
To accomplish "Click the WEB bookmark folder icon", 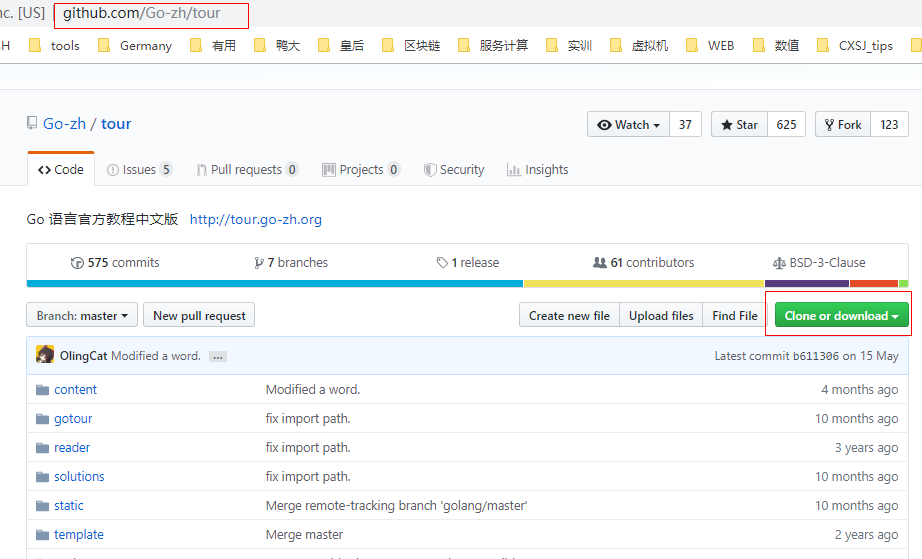I will [x=692, y=45].
